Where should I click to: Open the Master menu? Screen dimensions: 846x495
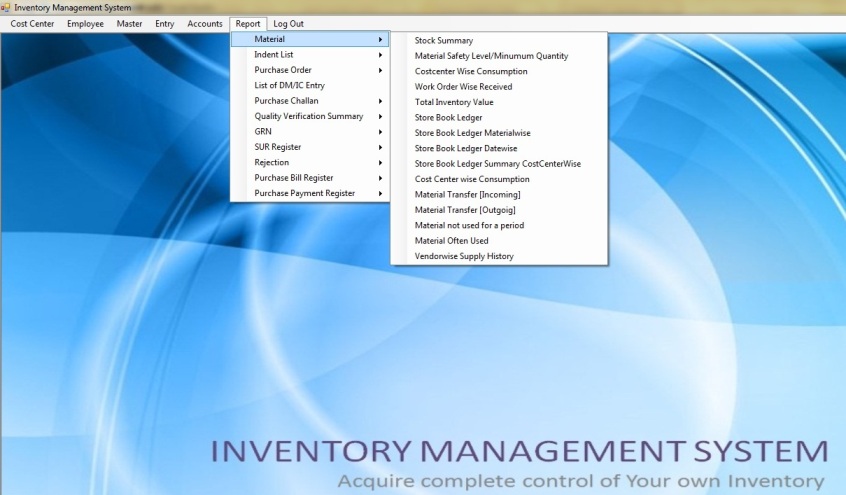click(x=129, y=23)
